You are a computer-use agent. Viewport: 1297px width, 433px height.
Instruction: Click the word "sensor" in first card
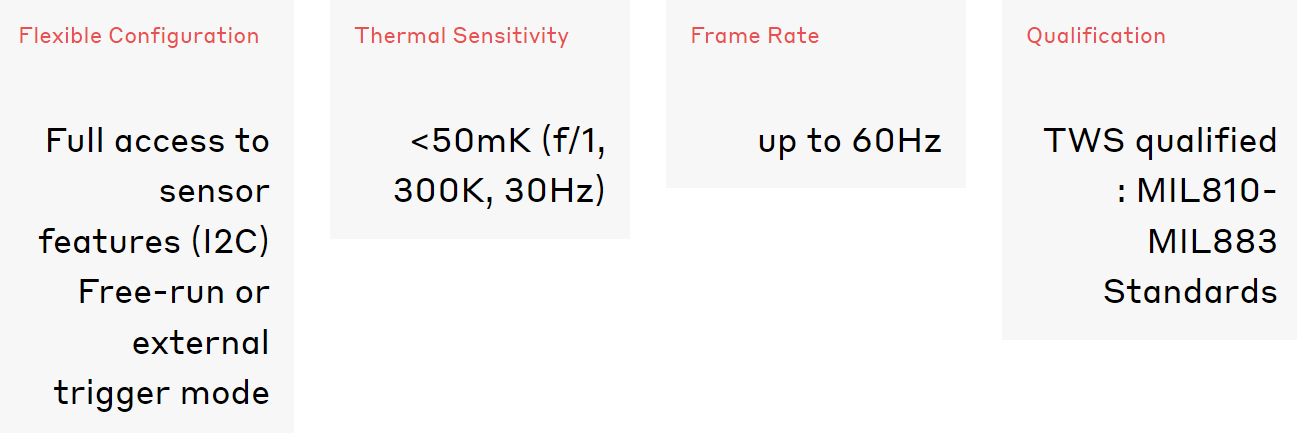click(214, 192)
